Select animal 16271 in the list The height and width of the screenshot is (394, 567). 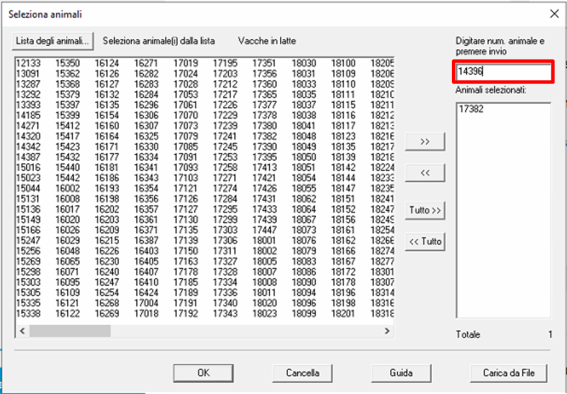[146, 63]
